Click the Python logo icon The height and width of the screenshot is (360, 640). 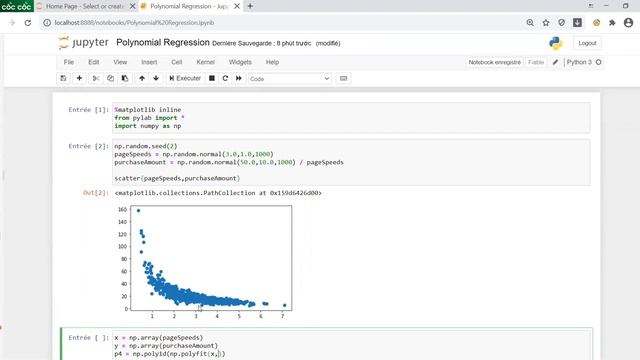(x=556, y=43)
